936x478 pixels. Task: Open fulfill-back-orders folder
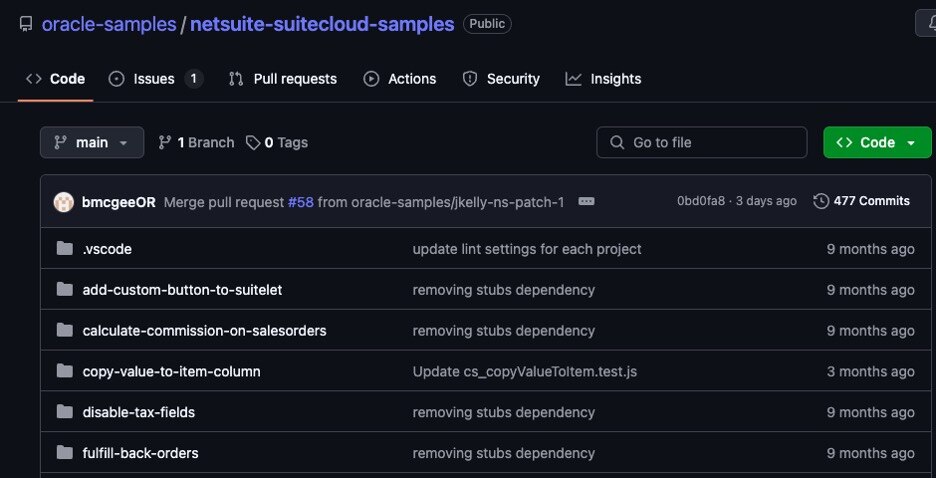click(140, 454)
